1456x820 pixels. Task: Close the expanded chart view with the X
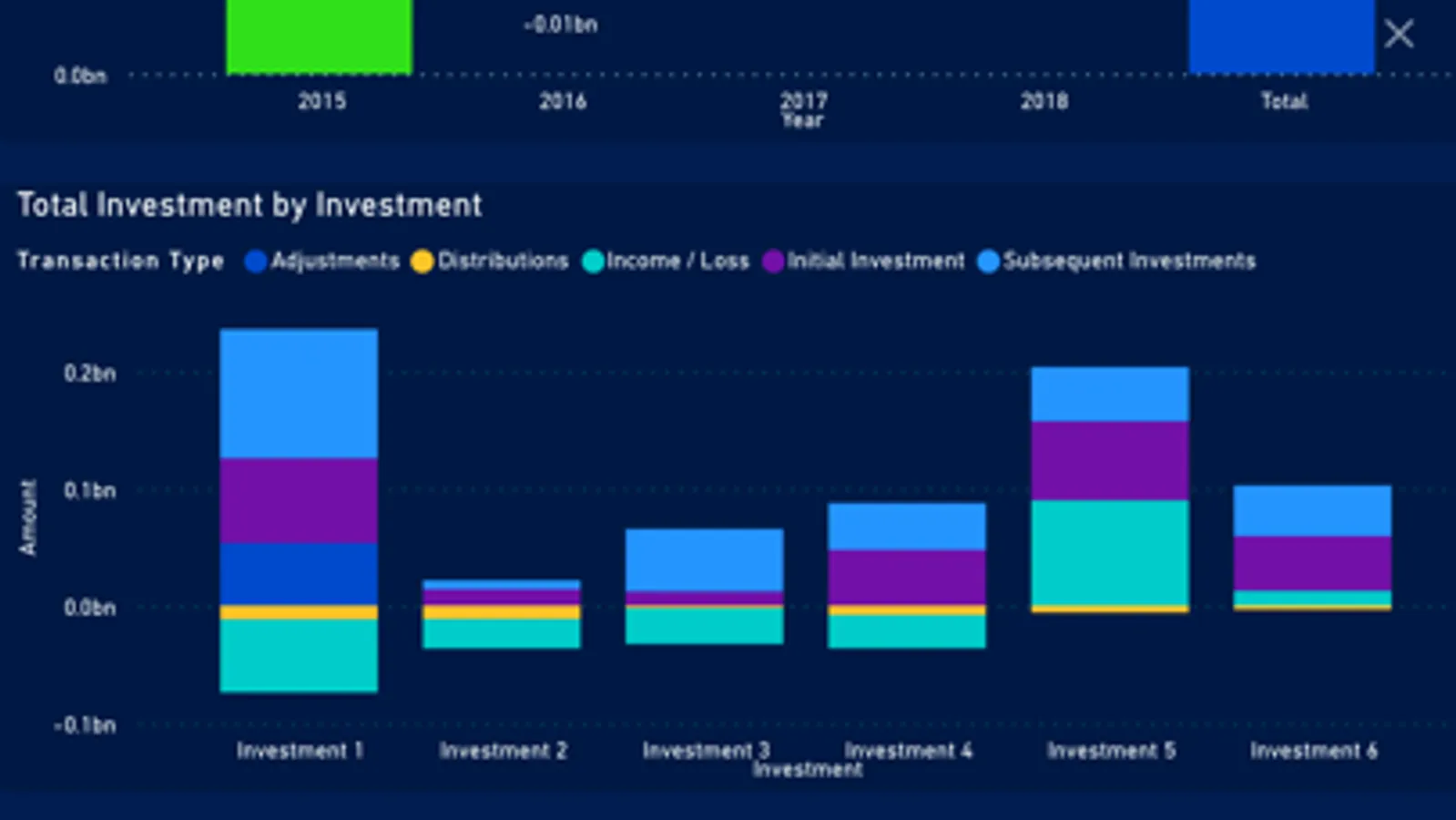coord(1399,35)
